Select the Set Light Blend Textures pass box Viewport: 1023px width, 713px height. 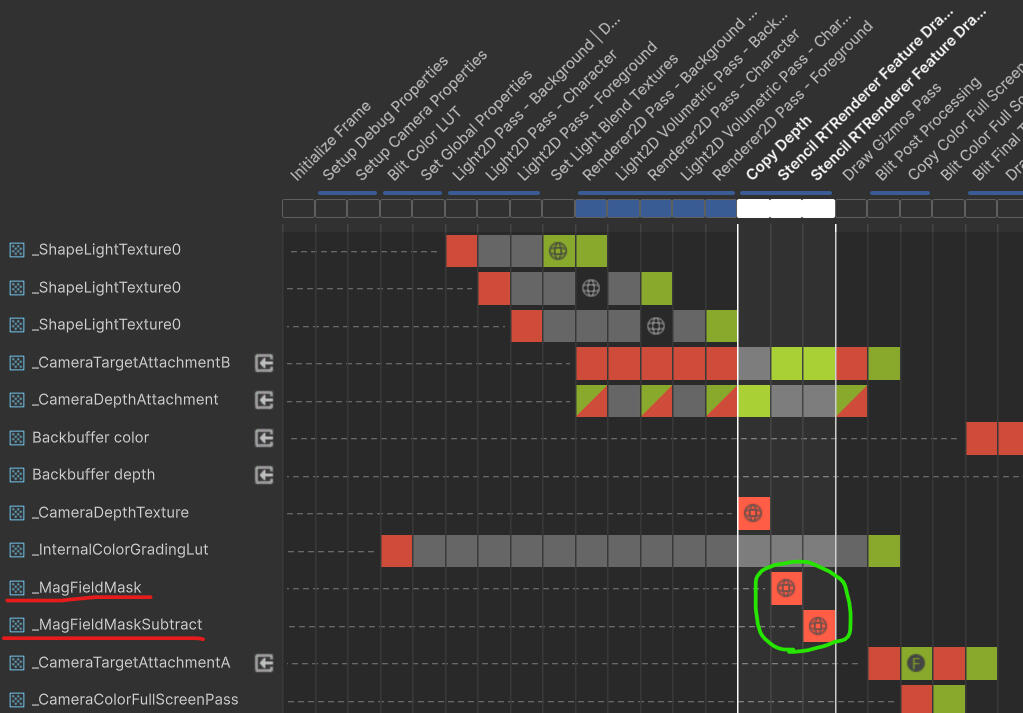pos(558,208)
